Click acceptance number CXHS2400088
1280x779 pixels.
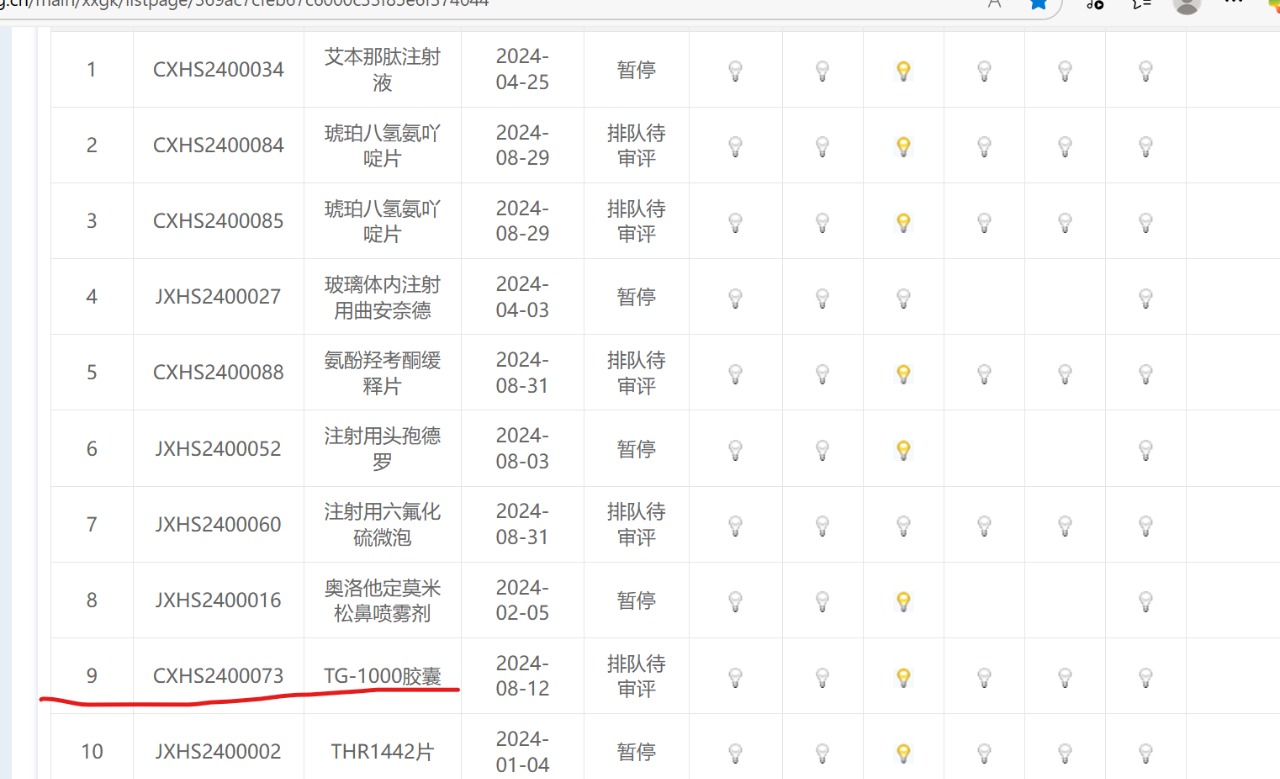click(218, 372)
